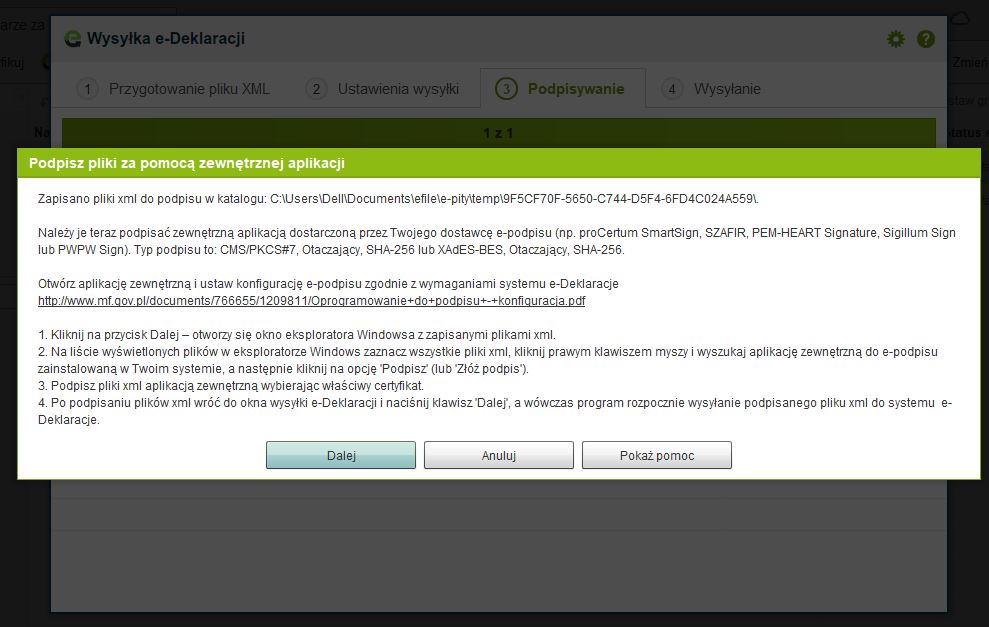Click the step 4 number circle
Screen dimensions: 989x627
(x=672, y=89)
